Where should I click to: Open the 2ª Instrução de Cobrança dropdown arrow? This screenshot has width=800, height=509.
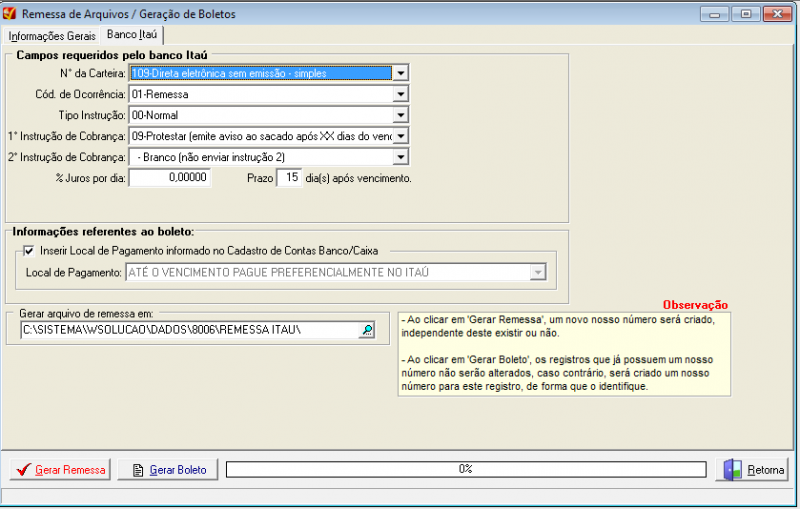[401, 157]
